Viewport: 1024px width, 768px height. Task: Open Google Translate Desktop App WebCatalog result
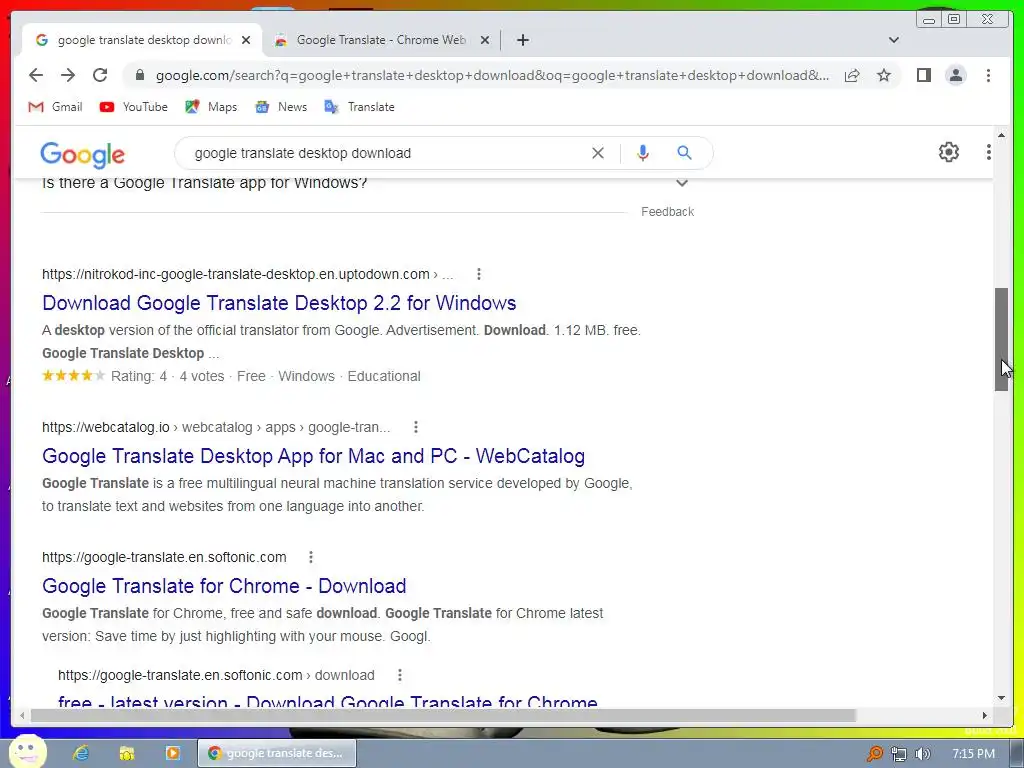[x=313, y=456]
